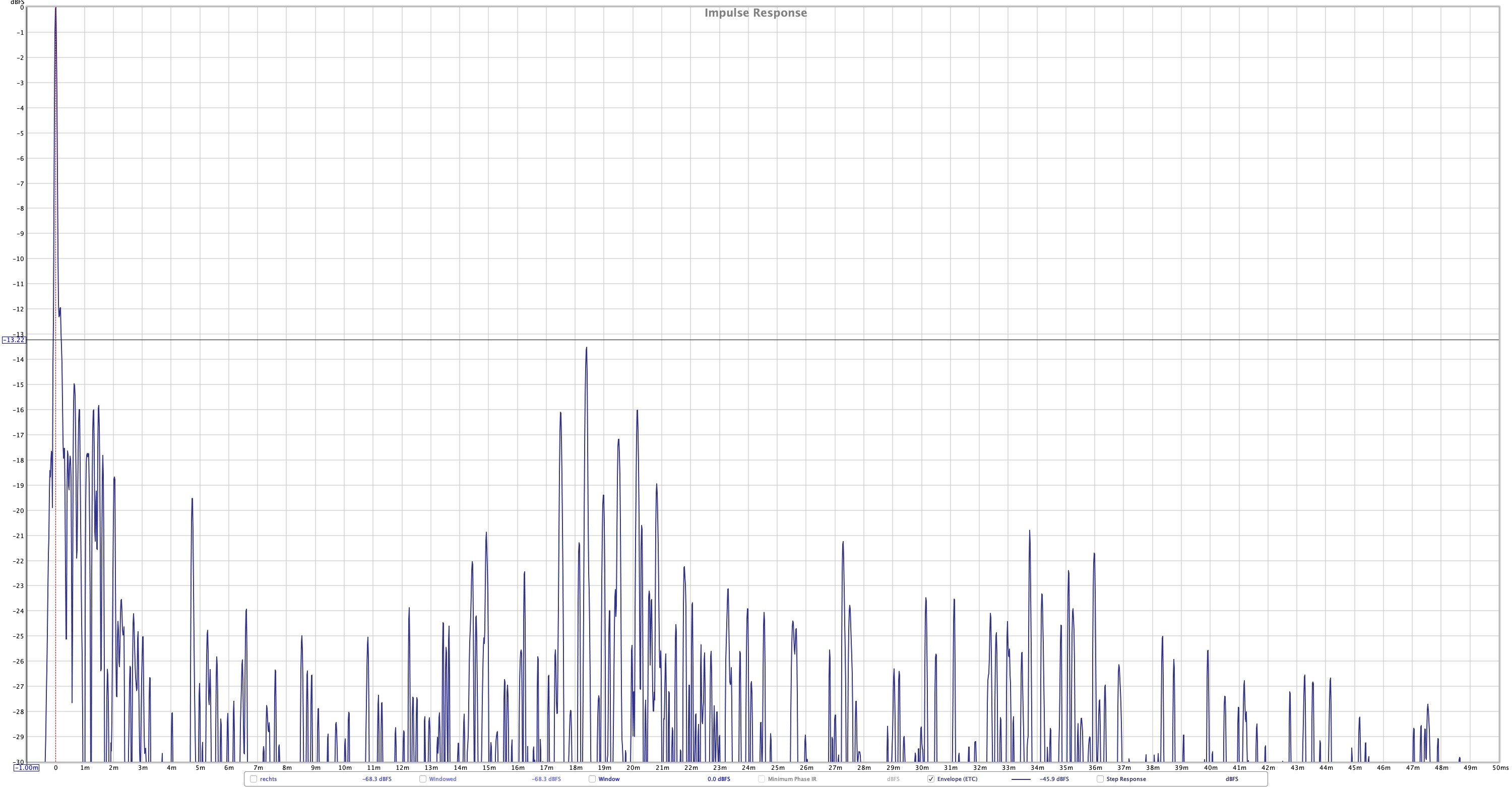Click the Minimum Phase IR checkbox

pos(761,779)
